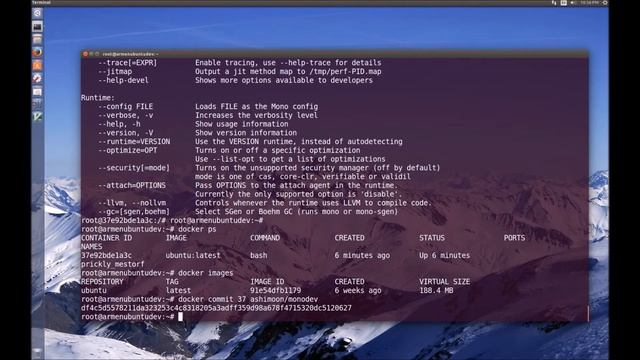Click the 'ubuntu:latest' image value
This screenshot has width=640, height=360.
[193, 256]
